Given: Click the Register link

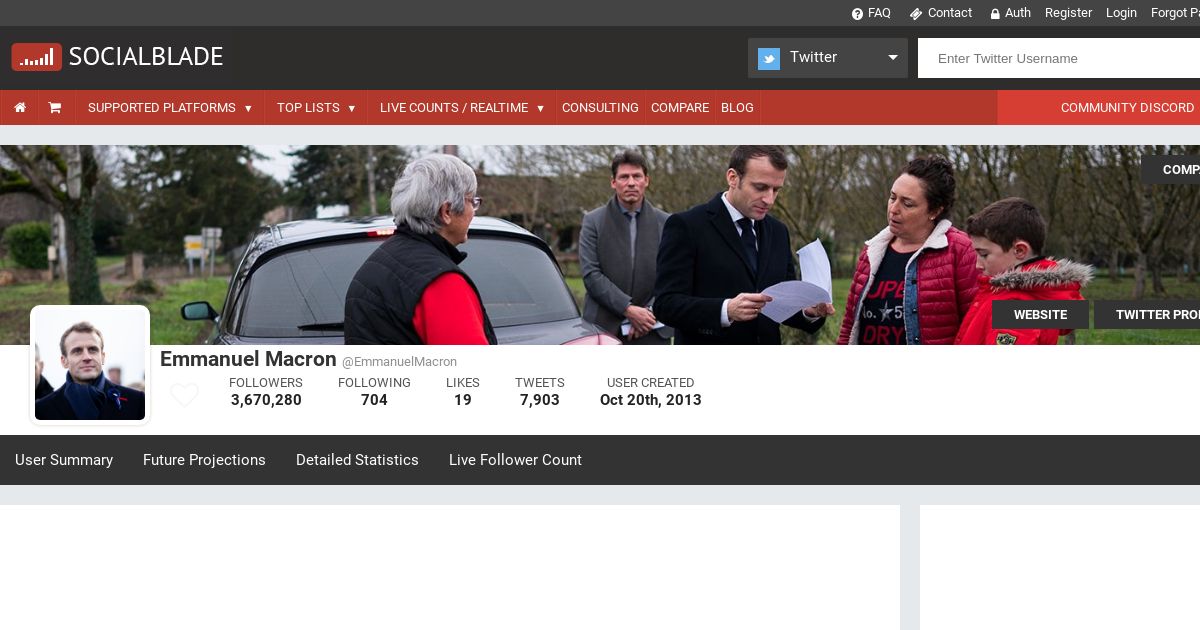Looking at the screenshot, I should [x=1068, y=13].
